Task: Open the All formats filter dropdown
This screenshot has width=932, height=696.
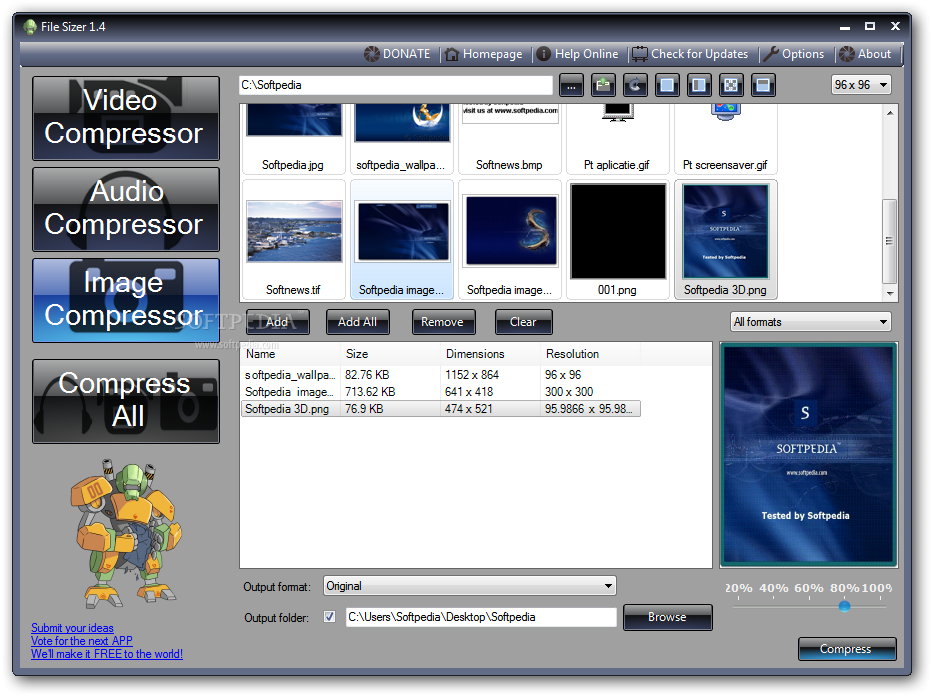Action: pyautogui.click(x=811, y=322)
